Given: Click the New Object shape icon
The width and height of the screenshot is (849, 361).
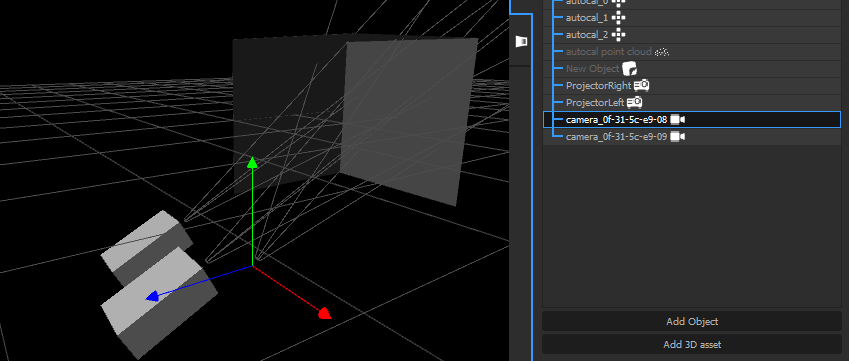Looking at the screenshot, I should [629, 69].
